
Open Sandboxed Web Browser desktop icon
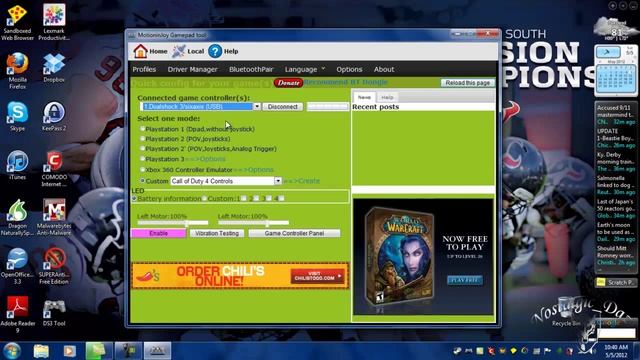click(x=17, y=22)
